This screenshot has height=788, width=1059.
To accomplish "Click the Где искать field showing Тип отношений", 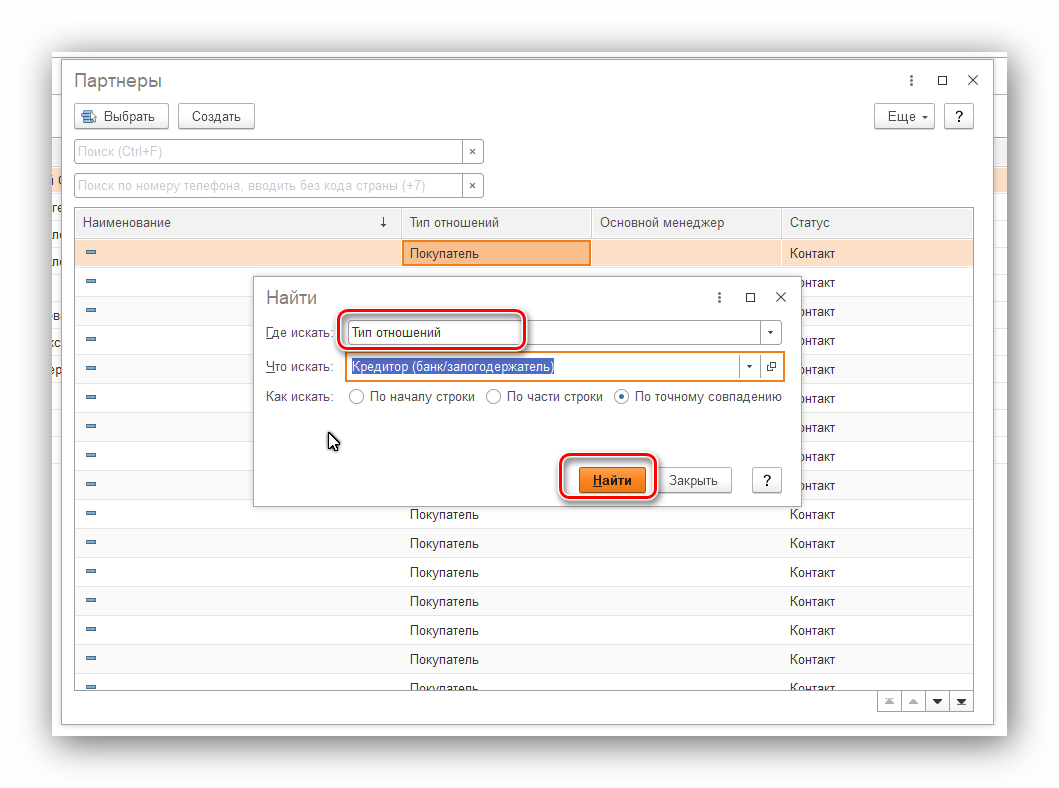I will pos(554,332).
